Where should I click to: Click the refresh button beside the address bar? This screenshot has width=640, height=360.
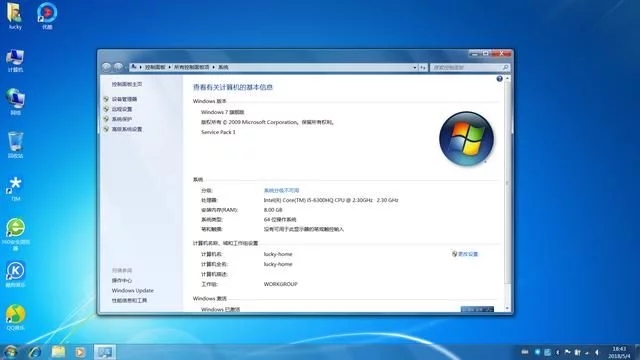(x=423, y=67)
